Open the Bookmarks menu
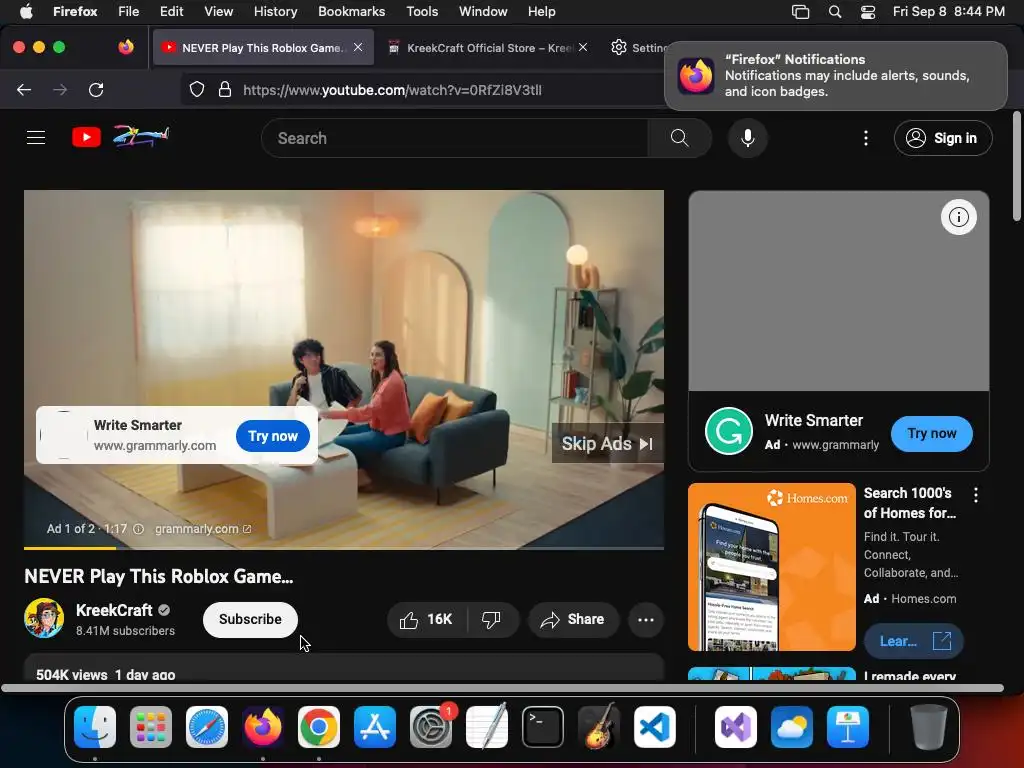Screen dimensions: 1024x768 (x=351, y=11)
